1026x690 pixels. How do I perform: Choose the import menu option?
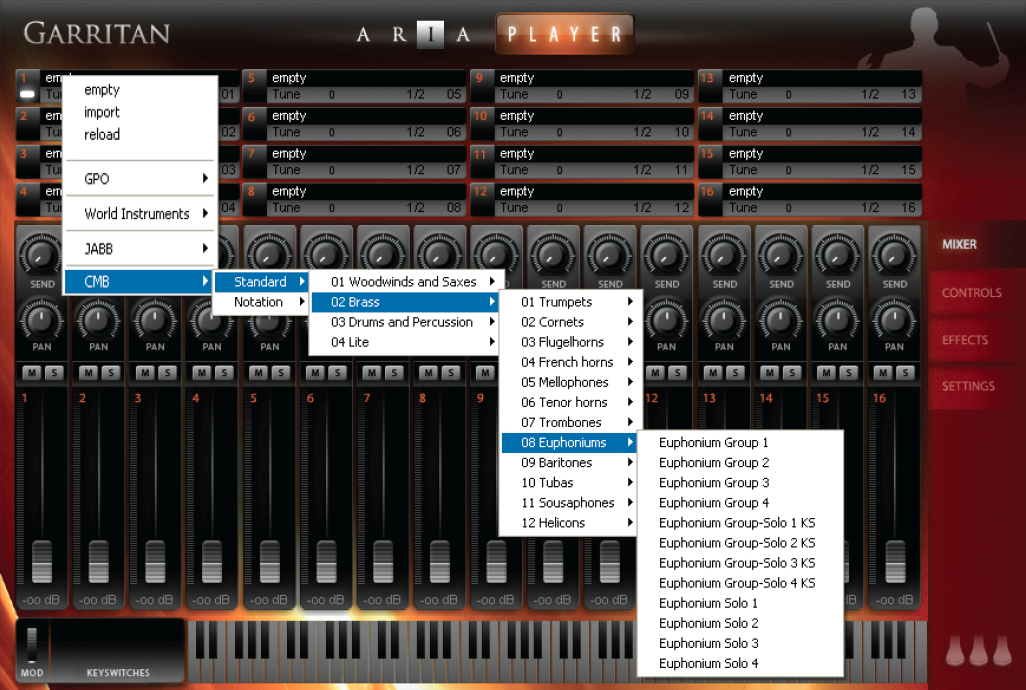point(100,111)
